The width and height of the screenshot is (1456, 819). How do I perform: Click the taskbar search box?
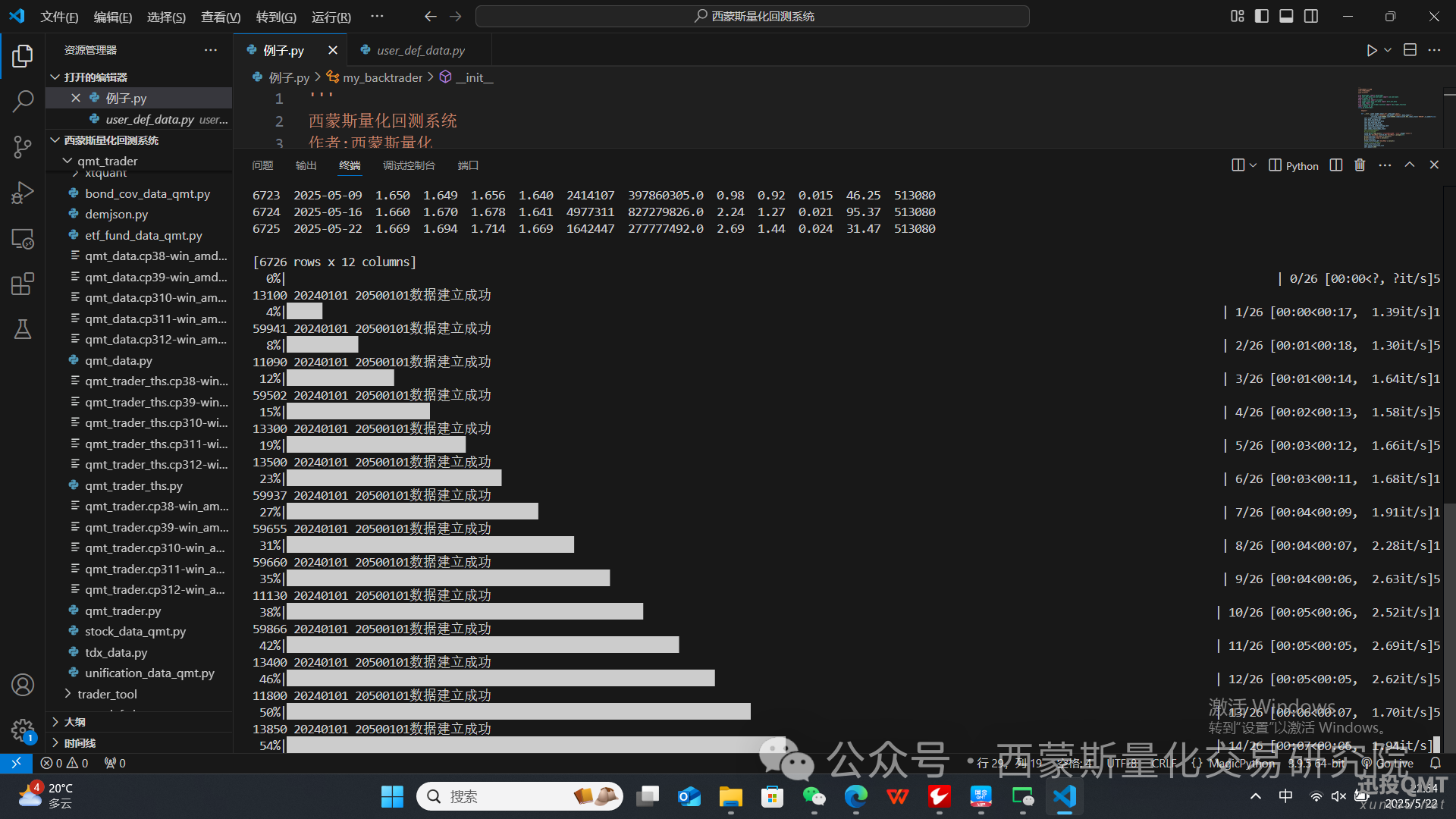pyautogui.click(x=520, y=796)
